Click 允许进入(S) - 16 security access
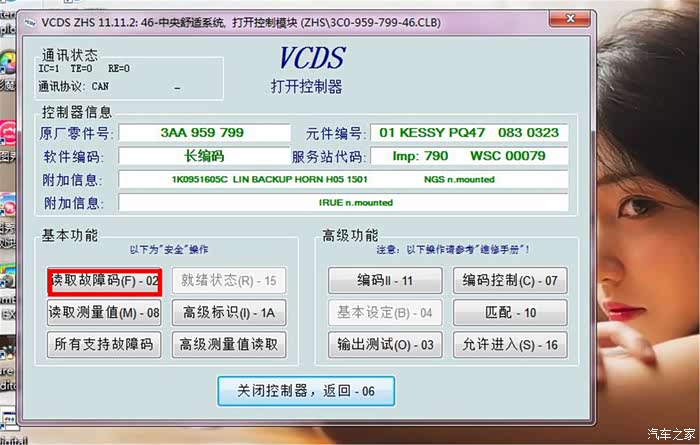This screenshot has width=700, height=445. pyautogui.click(x=510, y=345)
